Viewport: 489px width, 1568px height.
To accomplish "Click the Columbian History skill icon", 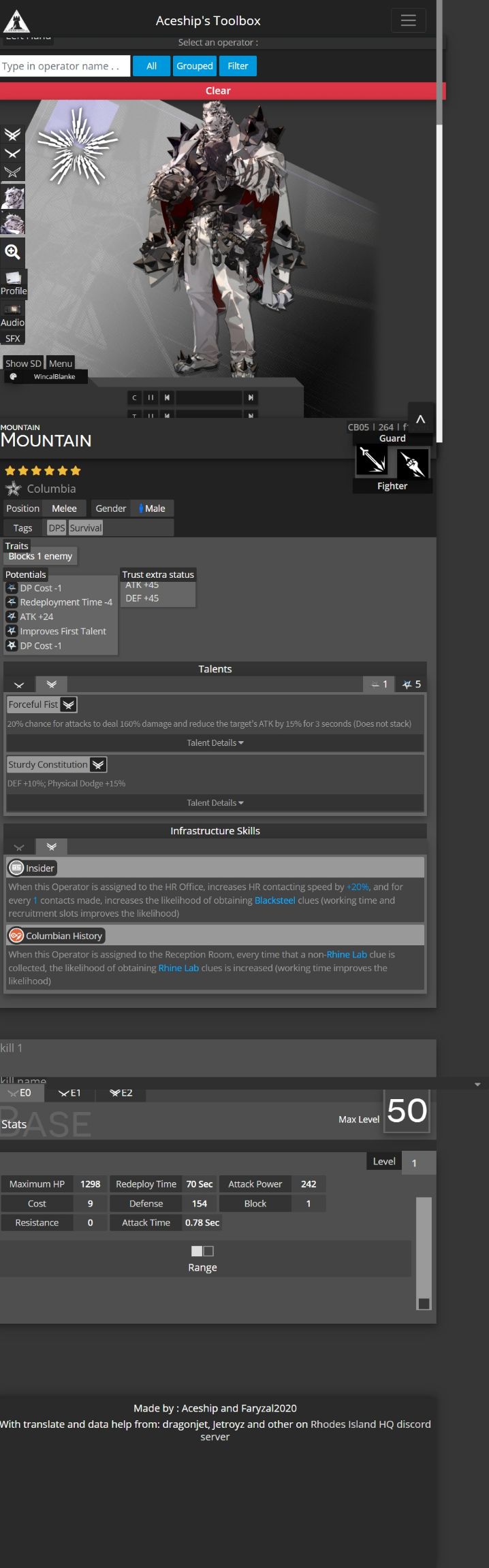I will click(16, 936).
